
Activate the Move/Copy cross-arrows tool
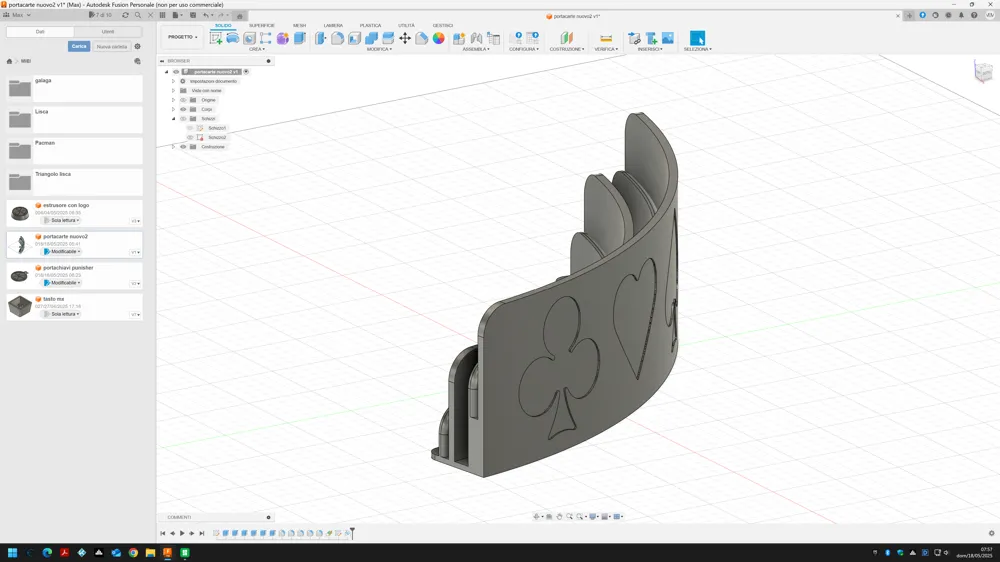click(405, 38)
